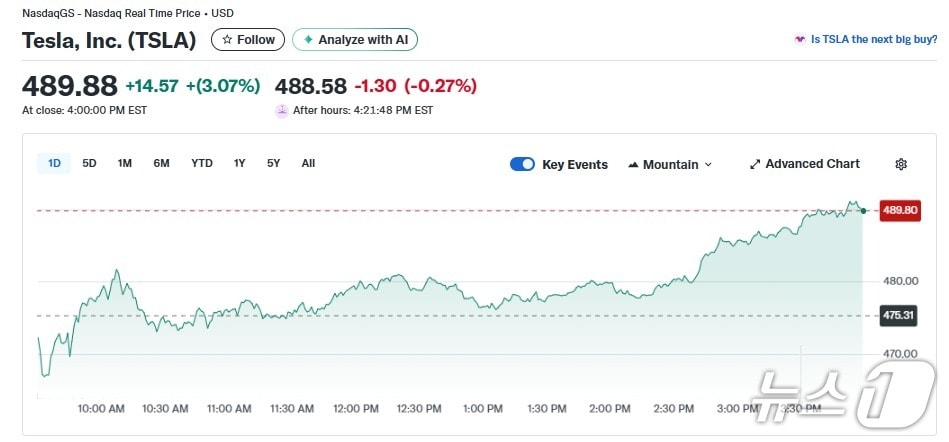Viewport: 949px width, 442px height.
Task: Select the All time range
Action: pyautogui.click(x=308, y=163)
